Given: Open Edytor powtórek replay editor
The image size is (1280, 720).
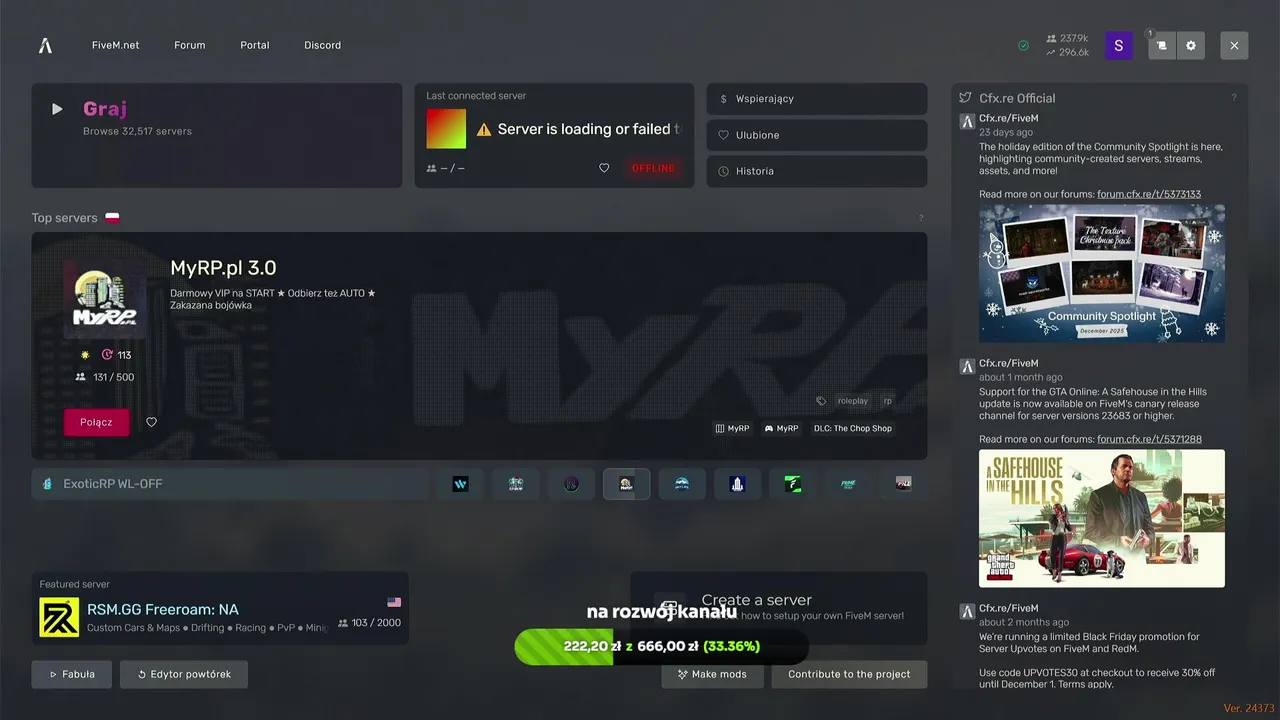Looking at the screenshot, I should point(184,674).
